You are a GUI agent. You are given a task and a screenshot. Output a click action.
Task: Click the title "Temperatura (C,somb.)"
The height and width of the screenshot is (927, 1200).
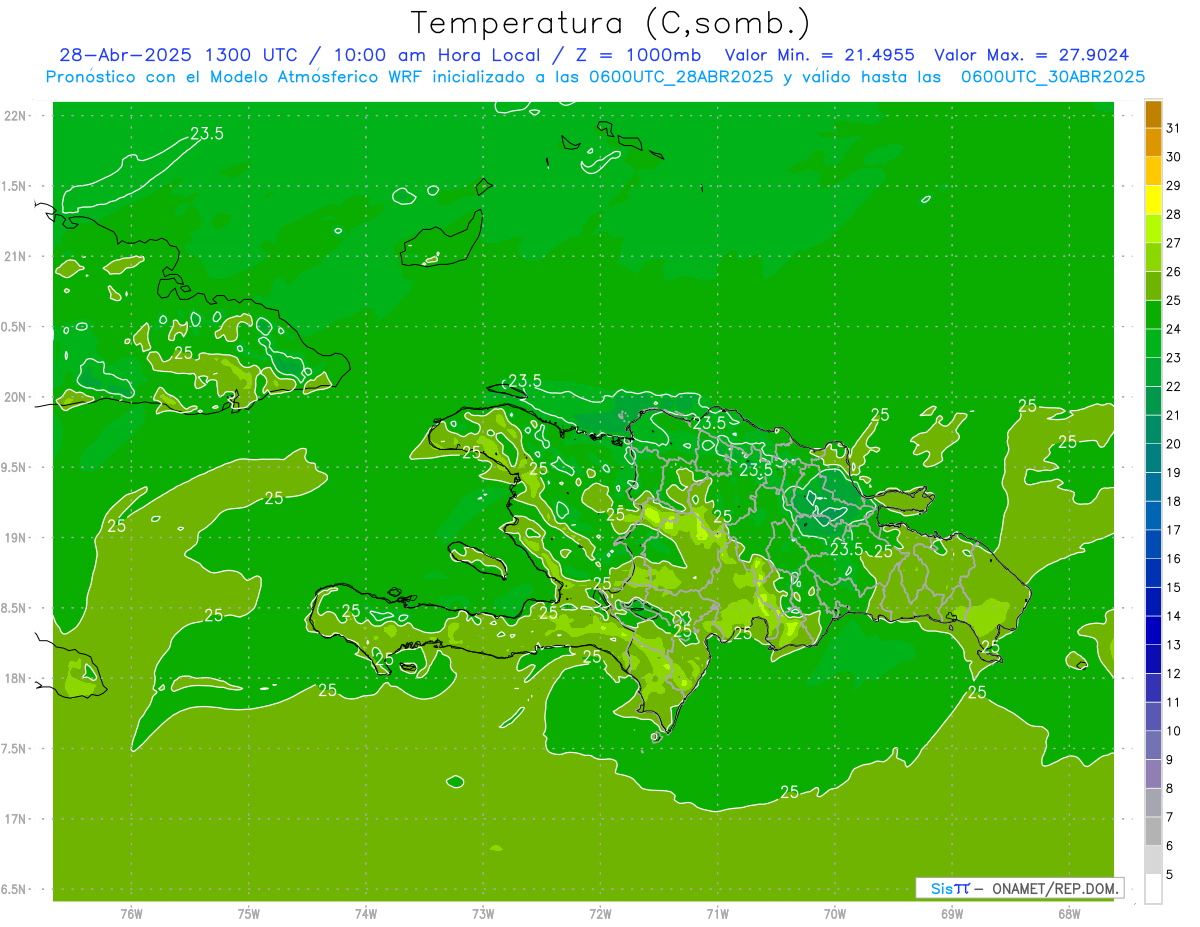pyautogui.click(x=610, y=22)
